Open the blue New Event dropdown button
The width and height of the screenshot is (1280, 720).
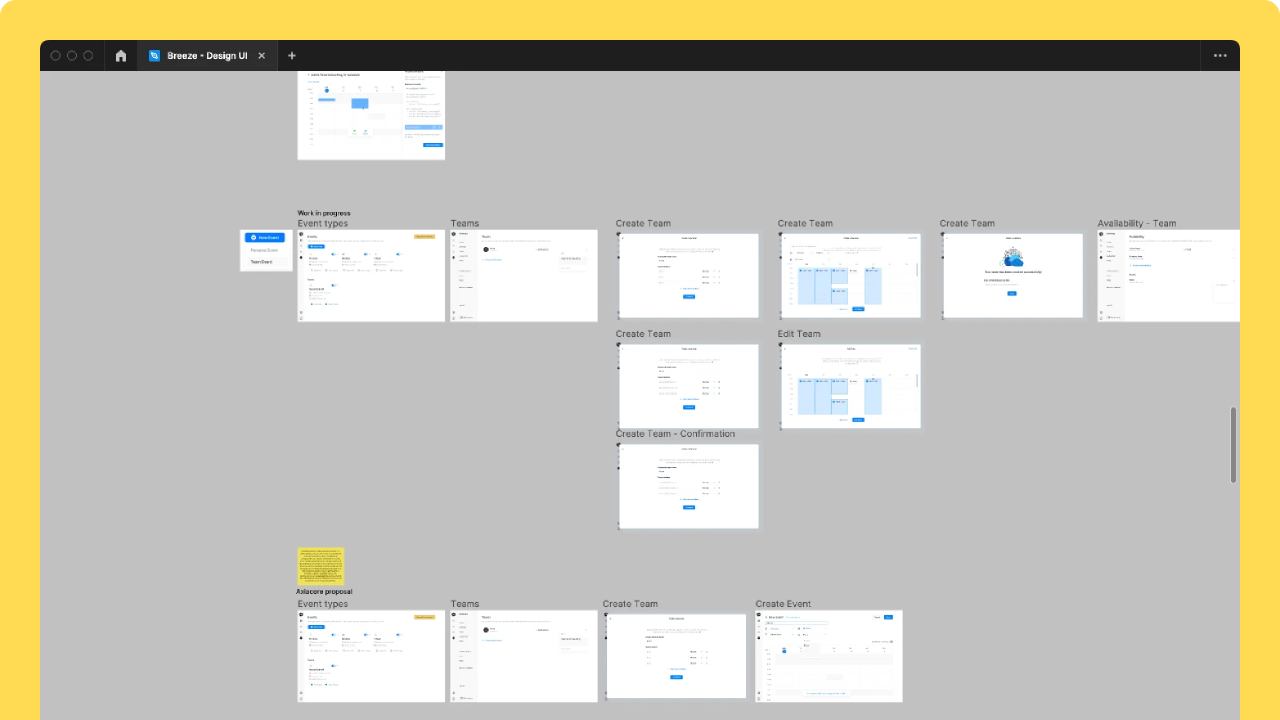tap(265, 238)
